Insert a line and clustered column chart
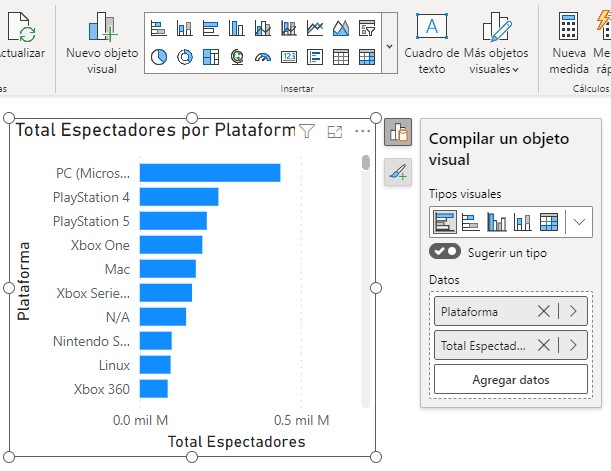 click(289, 28)
